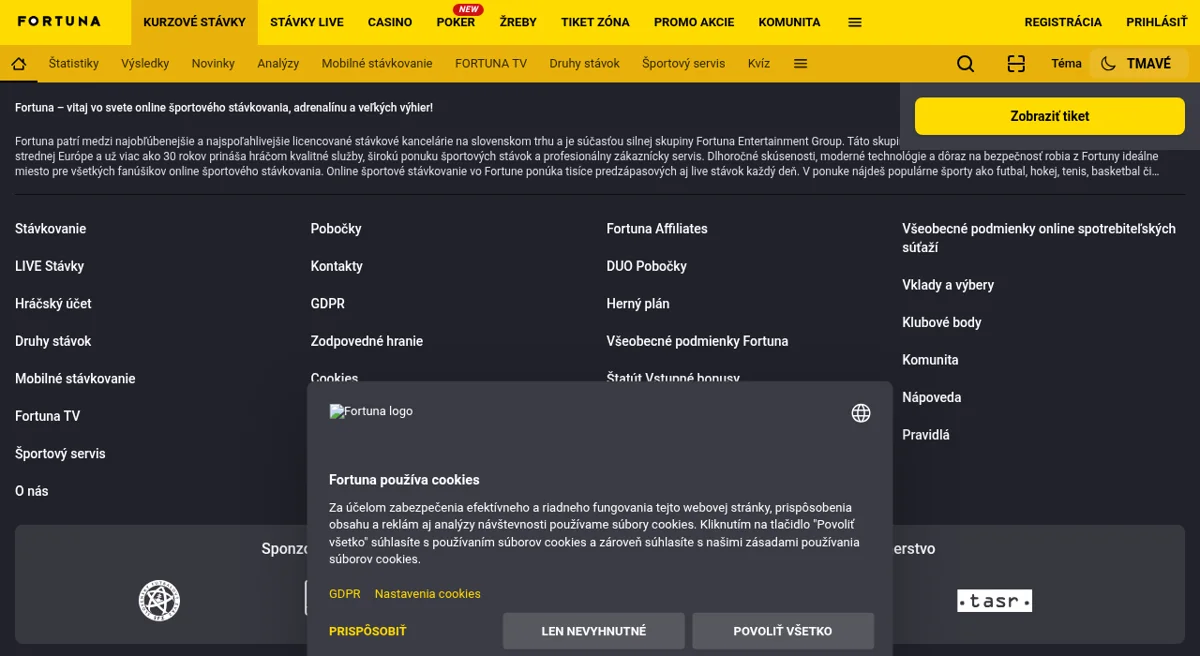
Task: Open the KOMUNITA tab in header
Action: point(789,22)
